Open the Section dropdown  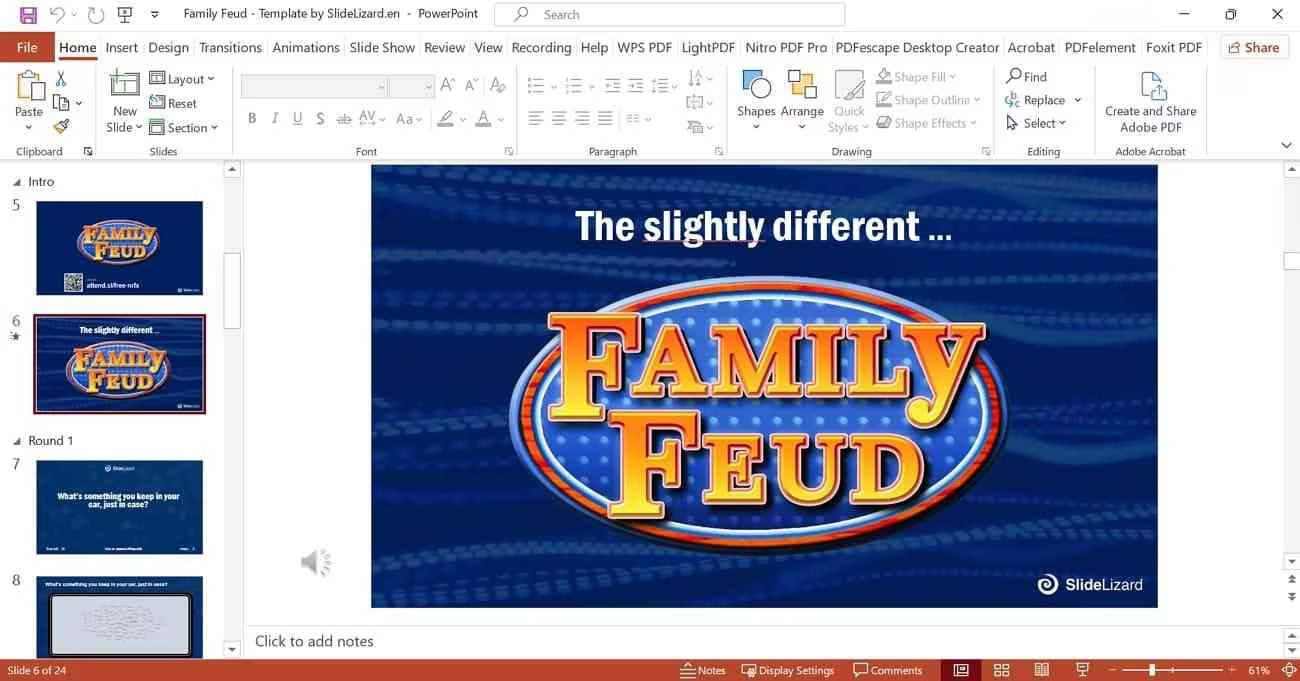coord(184,127)
